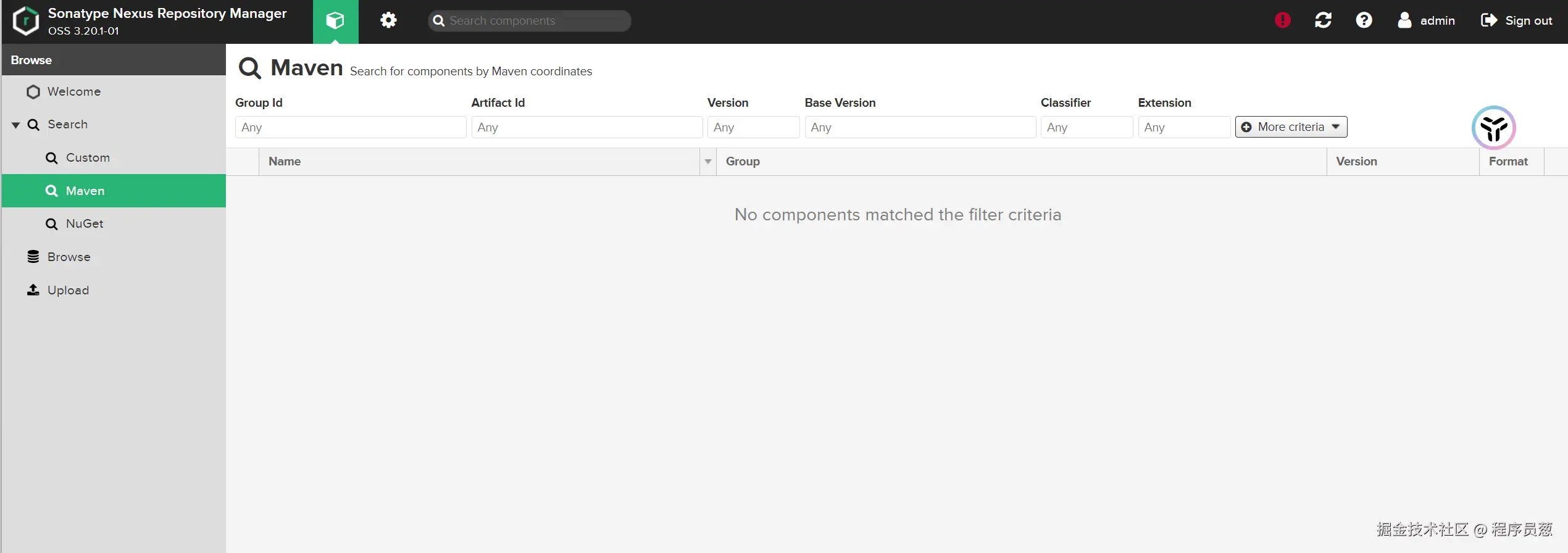
Task: Click the admin user account
Action: click(1426, 20)
